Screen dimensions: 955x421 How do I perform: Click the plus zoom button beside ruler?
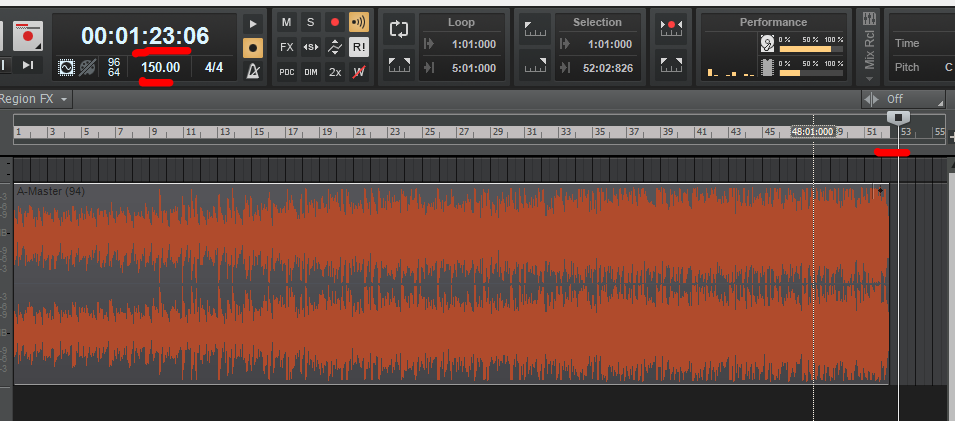[952, 138]
